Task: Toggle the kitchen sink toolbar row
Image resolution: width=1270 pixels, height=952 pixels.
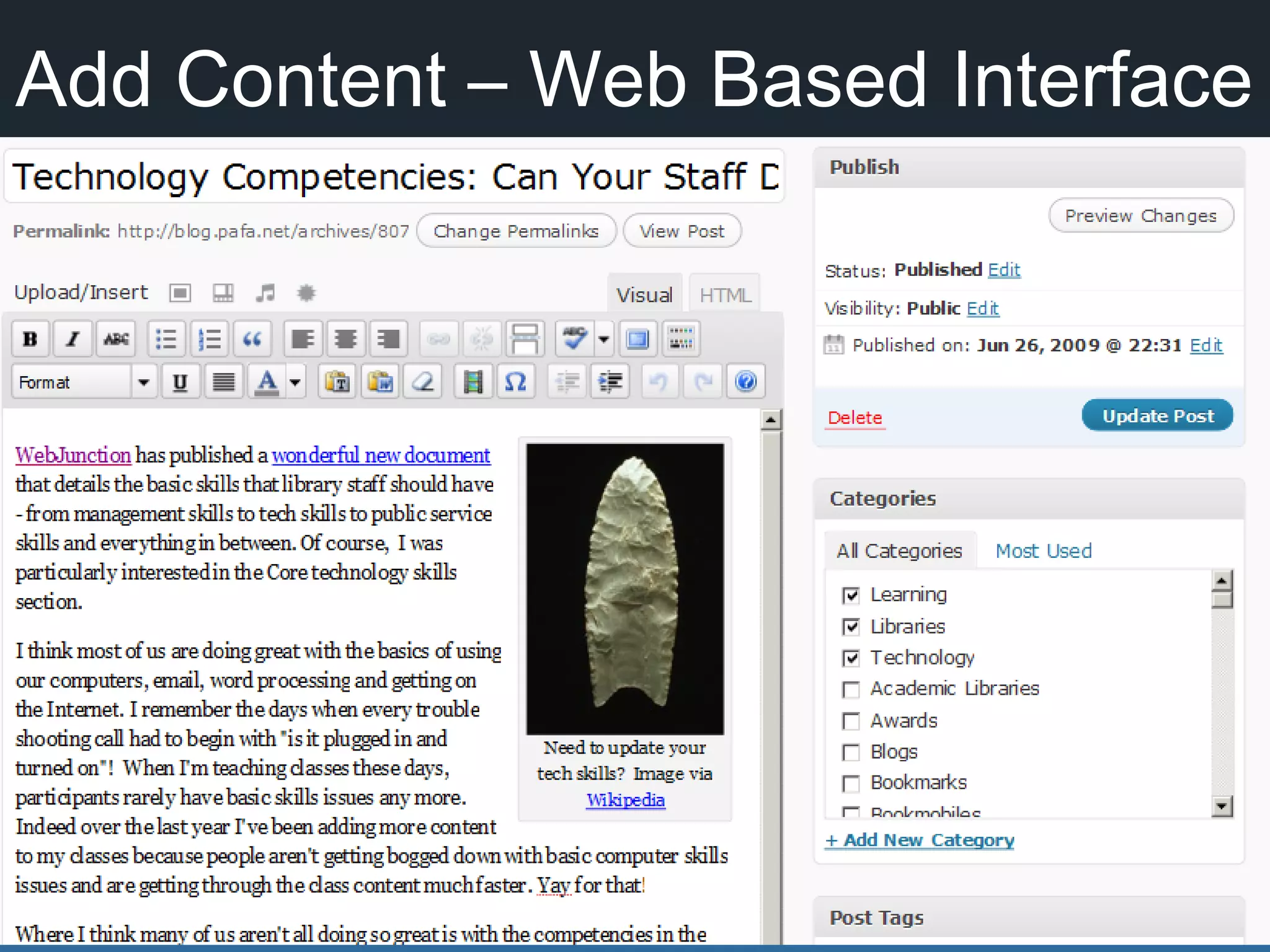Action: click(681, 339)
